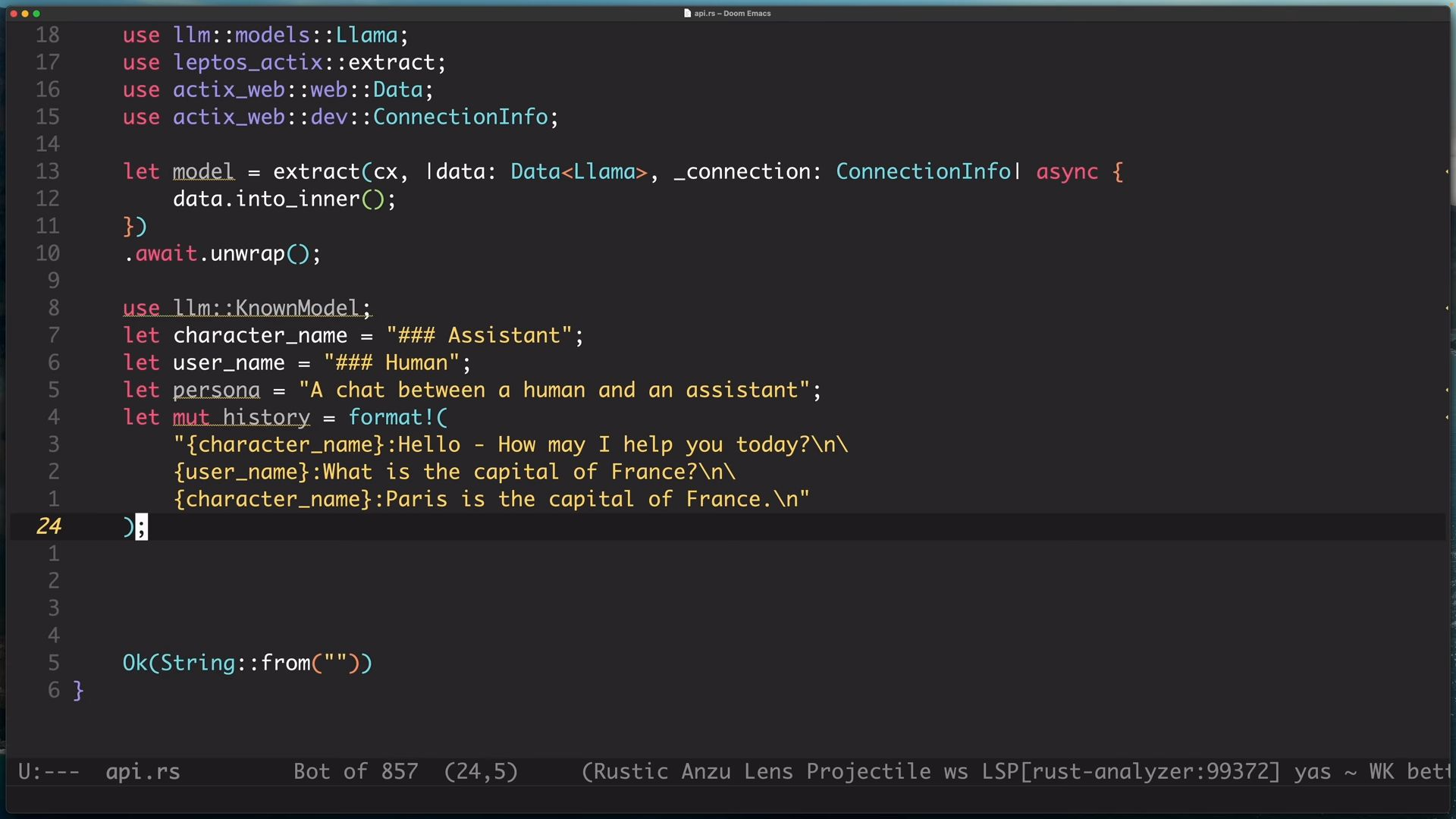Click the fringe arrow on the mut history line
This screenshot has height=819, width=1456.
click(1447, 417)
